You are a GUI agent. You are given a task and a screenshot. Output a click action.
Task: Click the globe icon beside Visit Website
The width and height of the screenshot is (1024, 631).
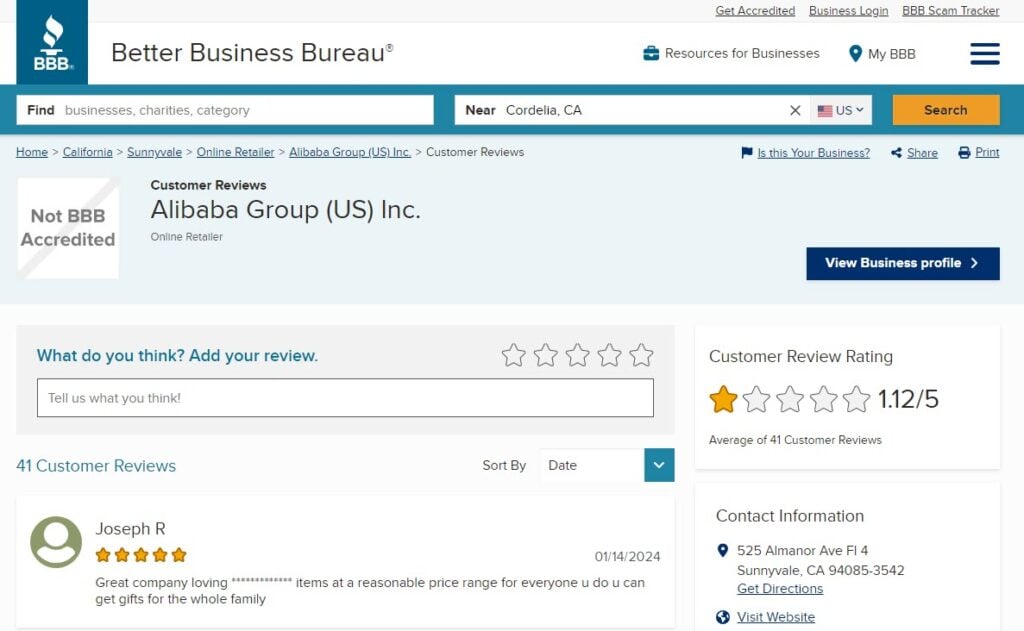point(722,617)
